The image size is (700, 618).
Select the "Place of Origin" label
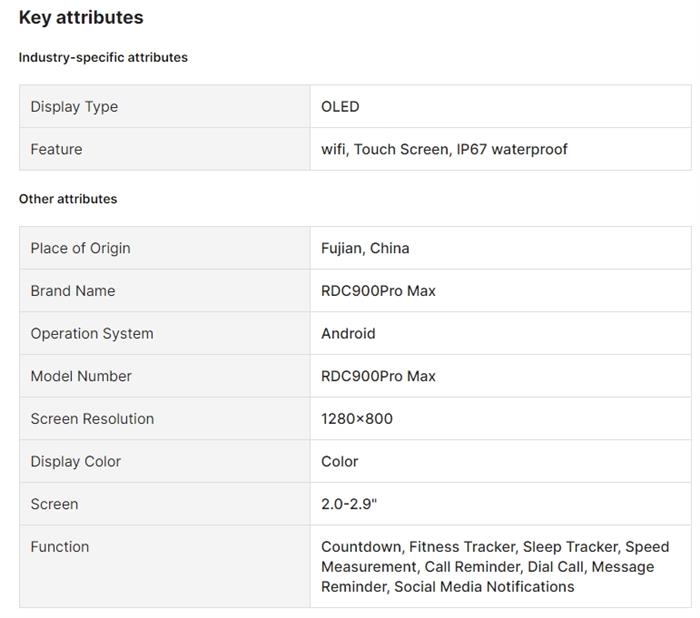pos(80,248)
